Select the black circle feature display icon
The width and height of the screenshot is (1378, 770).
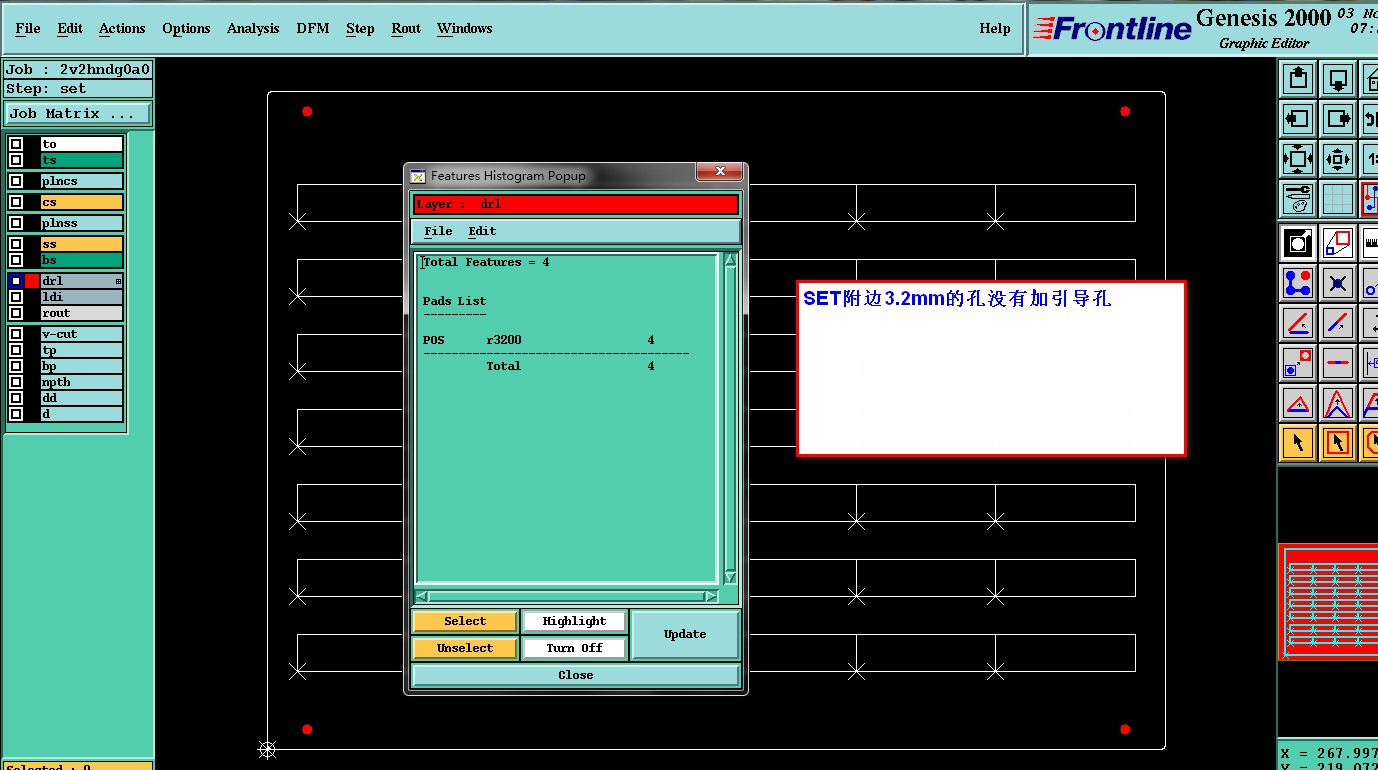point(1298,243)
